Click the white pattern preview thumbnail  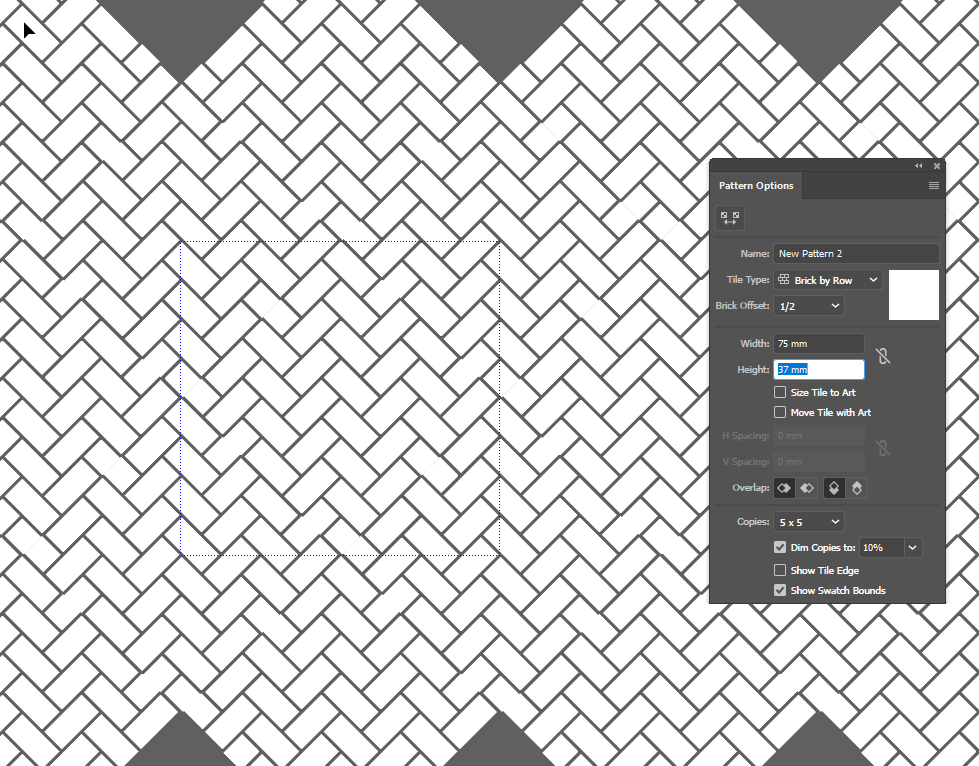pyautogui.click(x=913, y=295)
